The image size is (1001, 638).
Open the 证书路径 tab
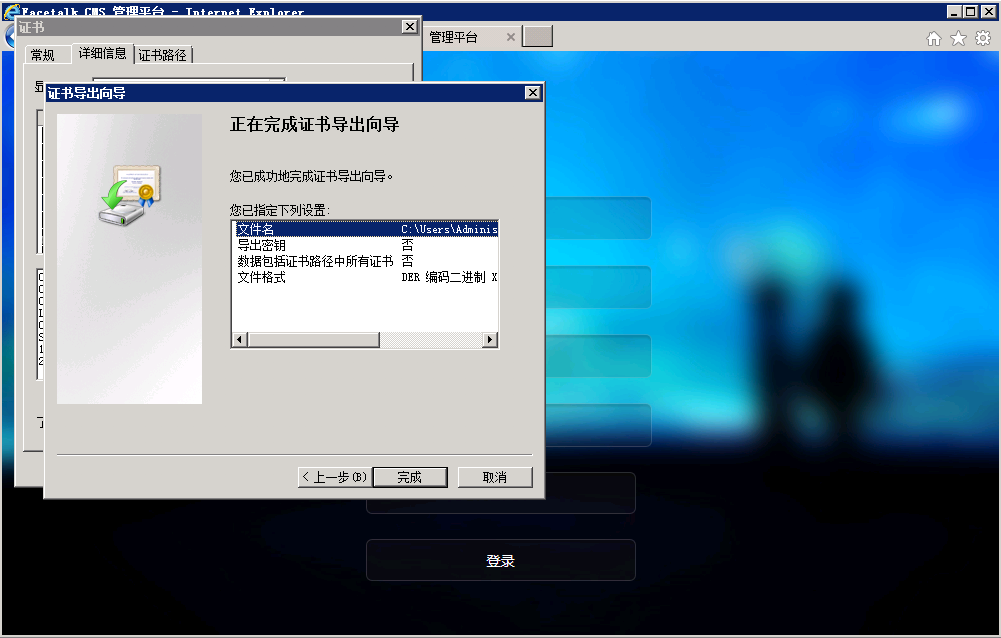pyautogui.click(x=162, y=55)
